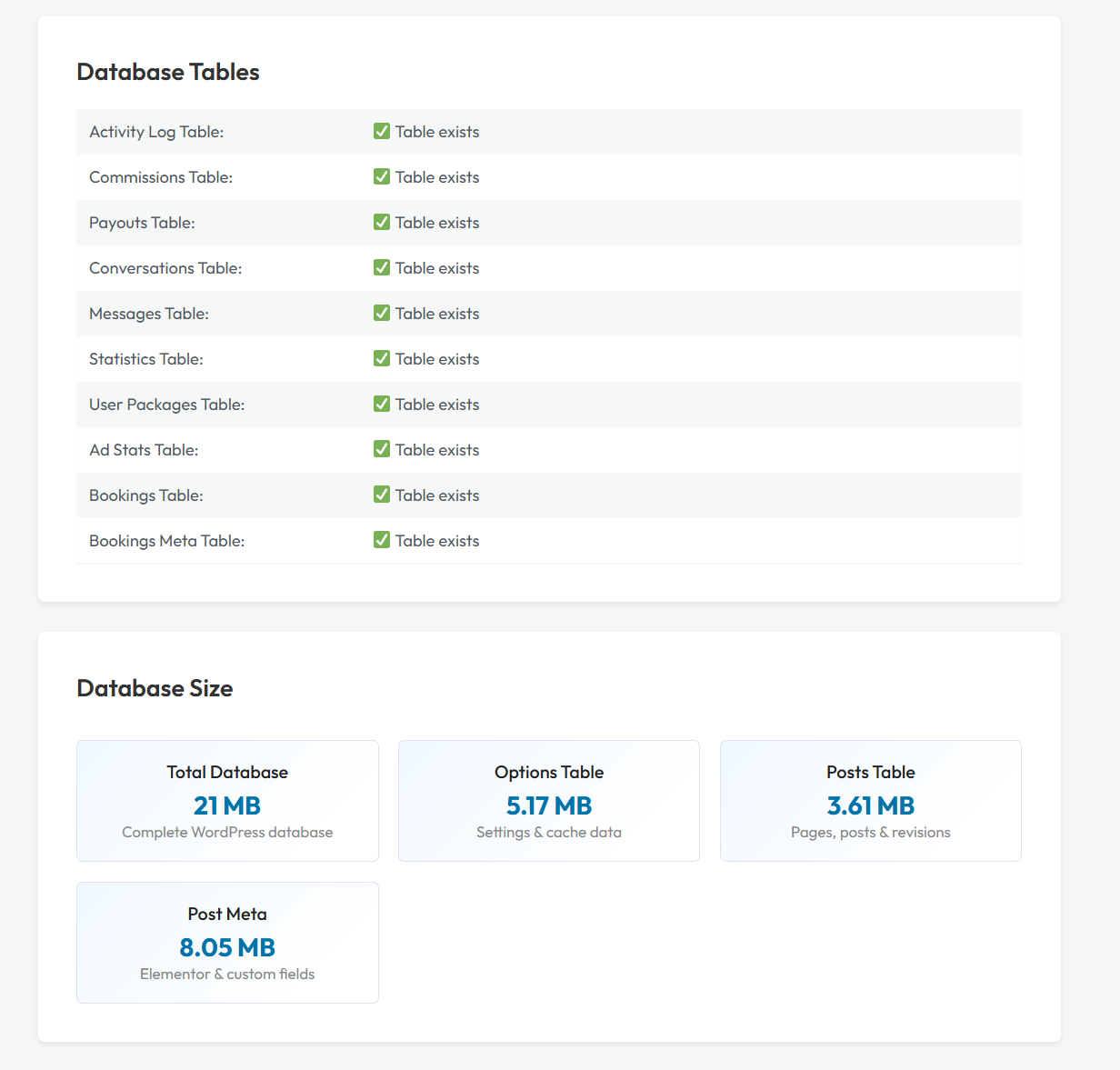Select the Options Table size card
This screenshot has width=1120, height=1070.
coord(549,800)
